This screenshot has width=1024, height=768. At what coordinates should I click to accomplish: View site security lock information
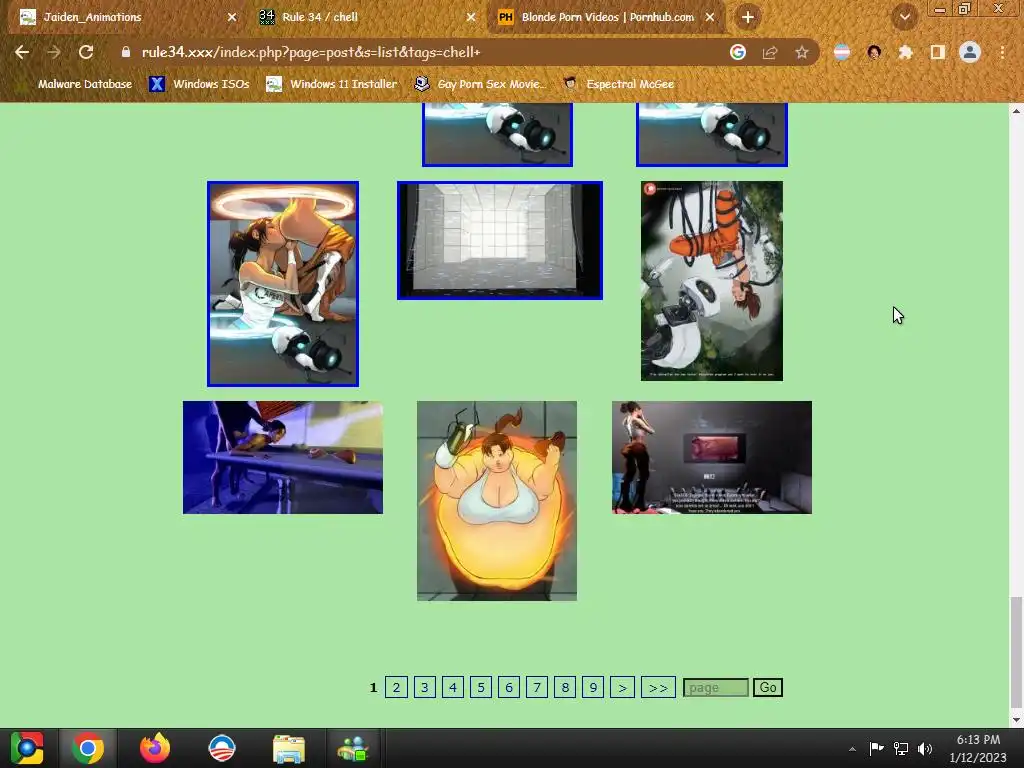125,52
